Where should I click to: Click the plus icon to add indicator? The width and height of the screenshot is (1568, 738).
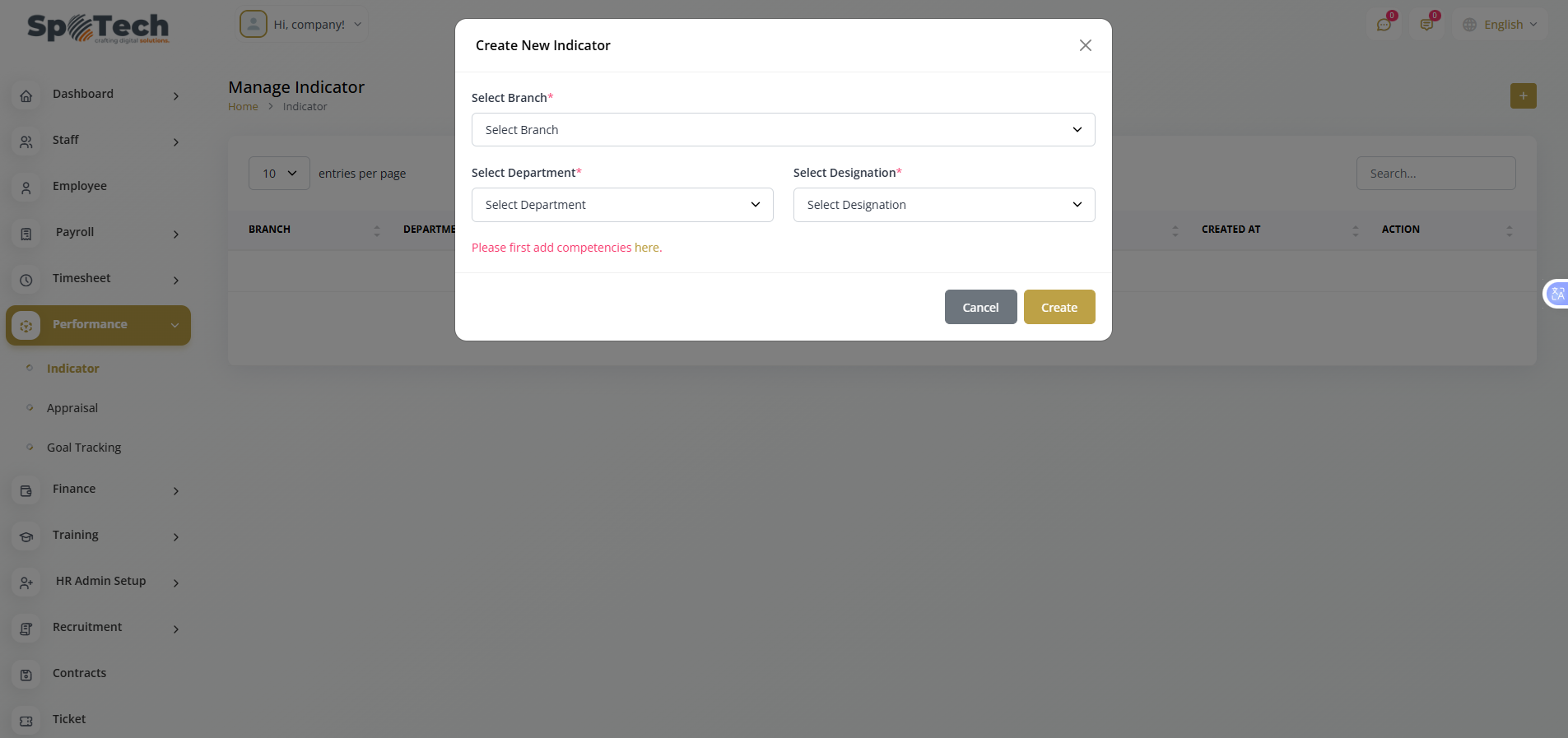coord(1523,96)
